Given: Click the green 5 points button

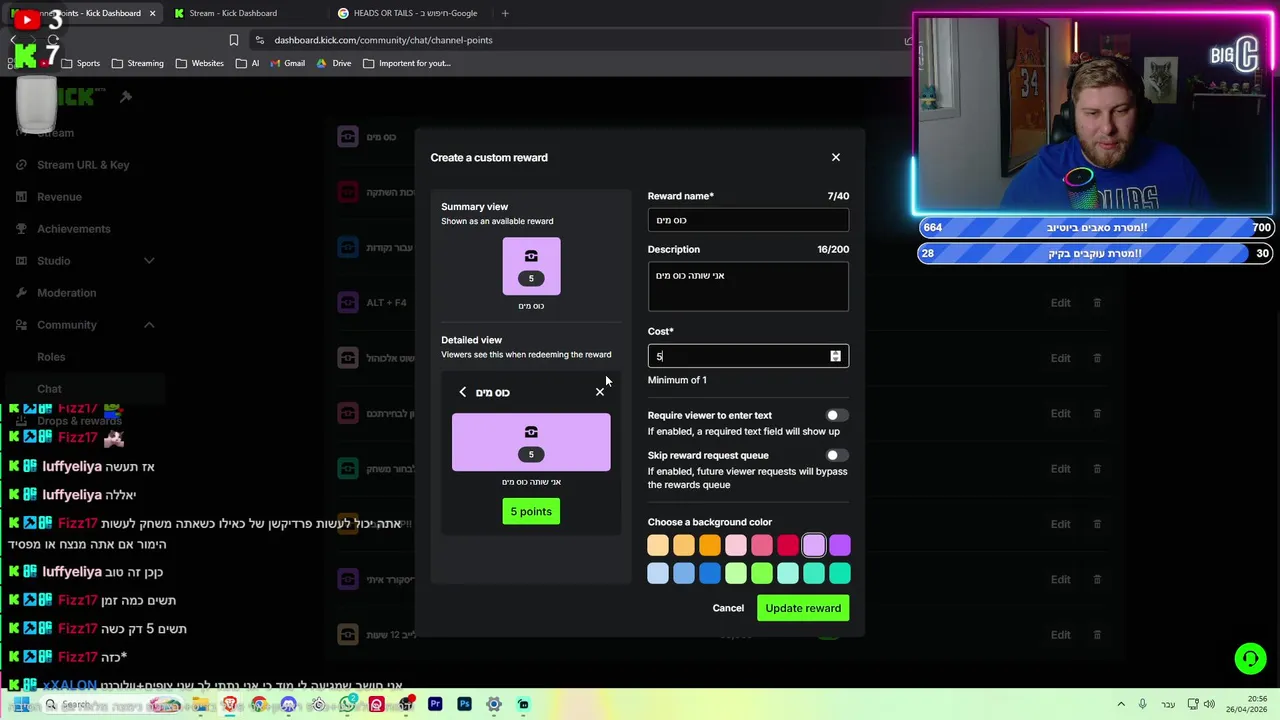Looking at the screenshot, I should 531,512.
